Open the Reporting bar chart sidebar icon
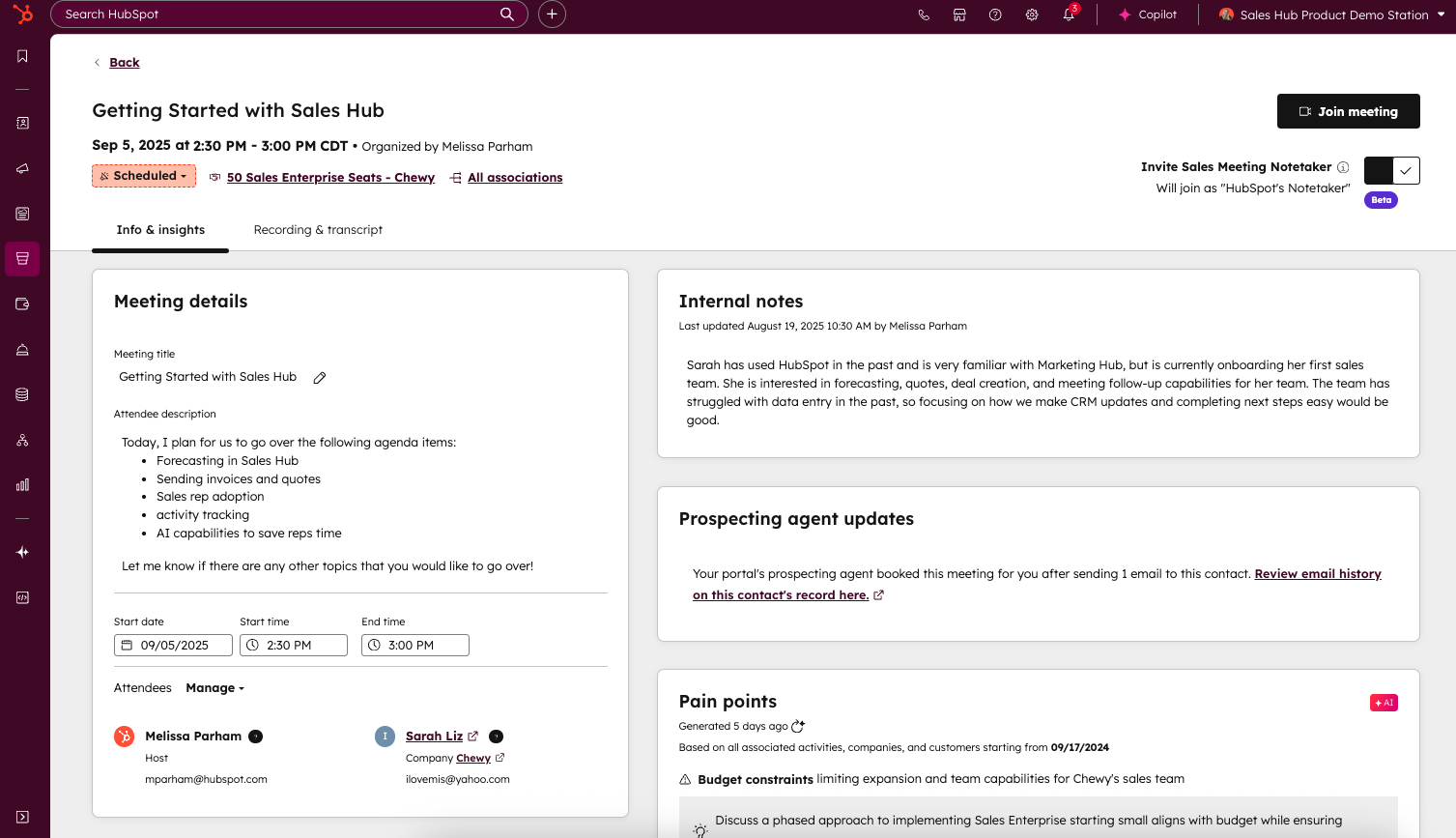This screenshot has width=1456, height=838. 22,484
